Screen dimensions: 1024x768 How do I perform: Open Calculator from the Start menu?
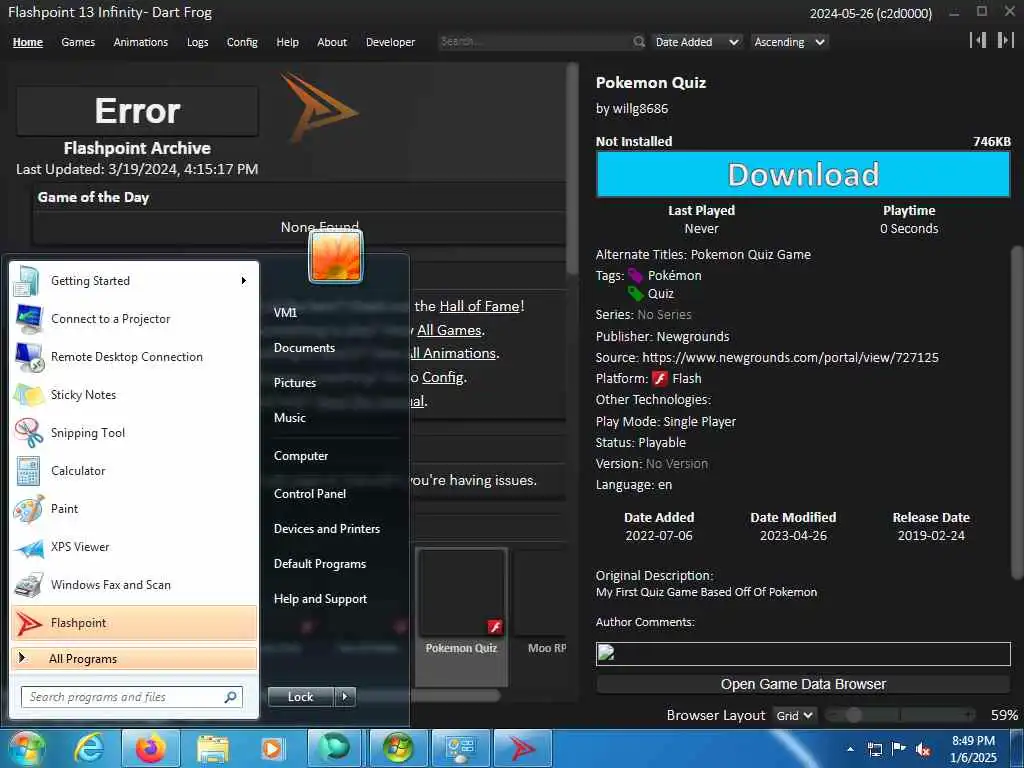(29, 471)
